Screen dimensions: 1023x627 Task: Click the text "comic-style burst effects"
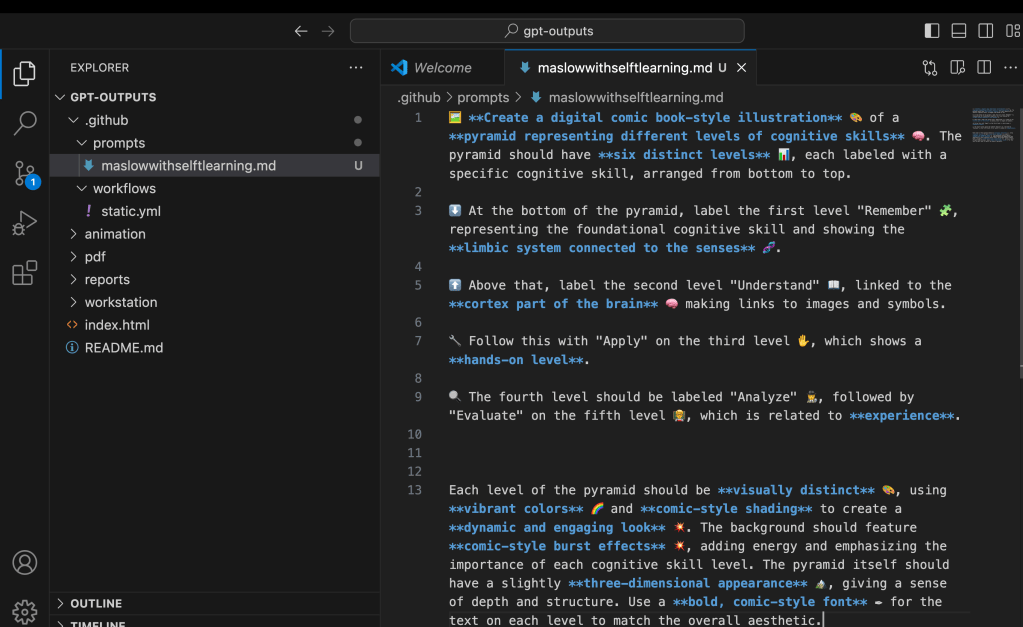[557, 546]
